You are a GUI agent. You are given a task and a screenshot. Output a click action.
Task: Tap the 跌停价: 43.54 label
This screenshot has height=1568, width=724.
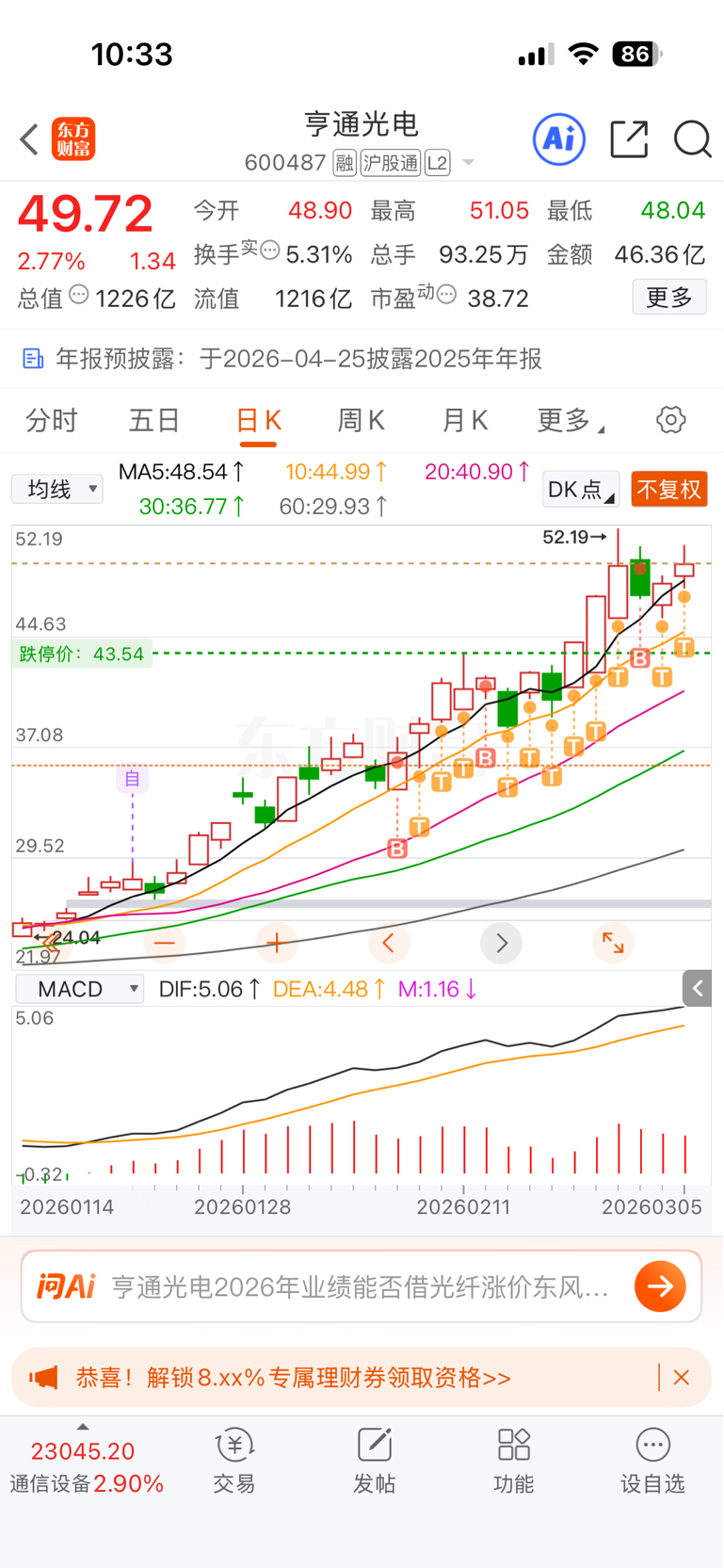(x=82, y=654)
